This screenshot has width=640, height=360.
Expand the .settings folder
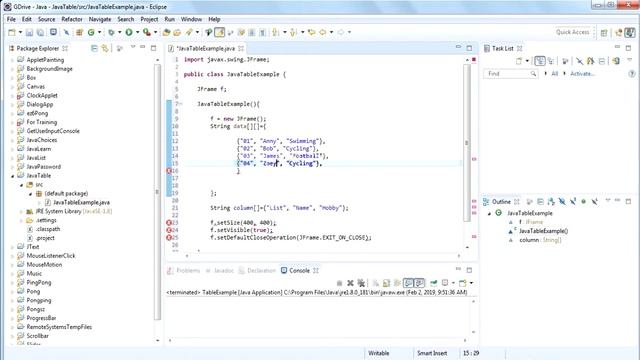coord(22,220)
